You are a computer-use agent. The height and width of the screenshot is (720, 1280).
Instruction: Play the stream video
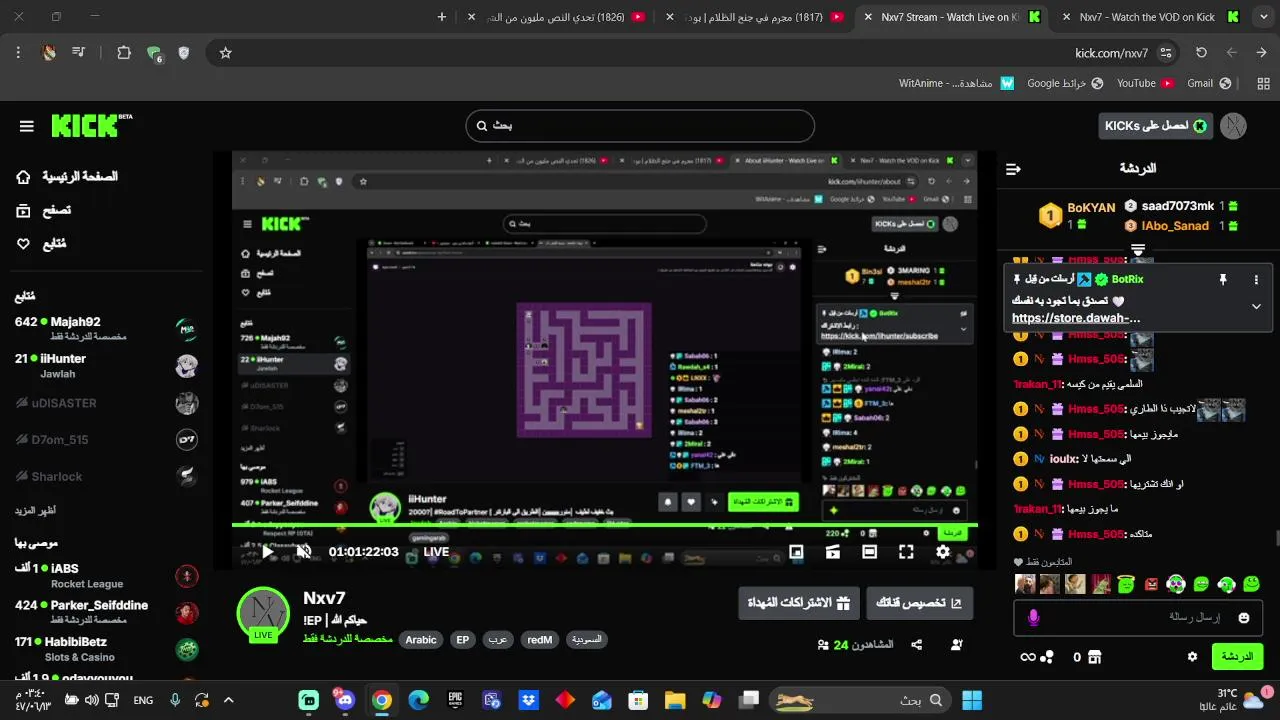267,552
